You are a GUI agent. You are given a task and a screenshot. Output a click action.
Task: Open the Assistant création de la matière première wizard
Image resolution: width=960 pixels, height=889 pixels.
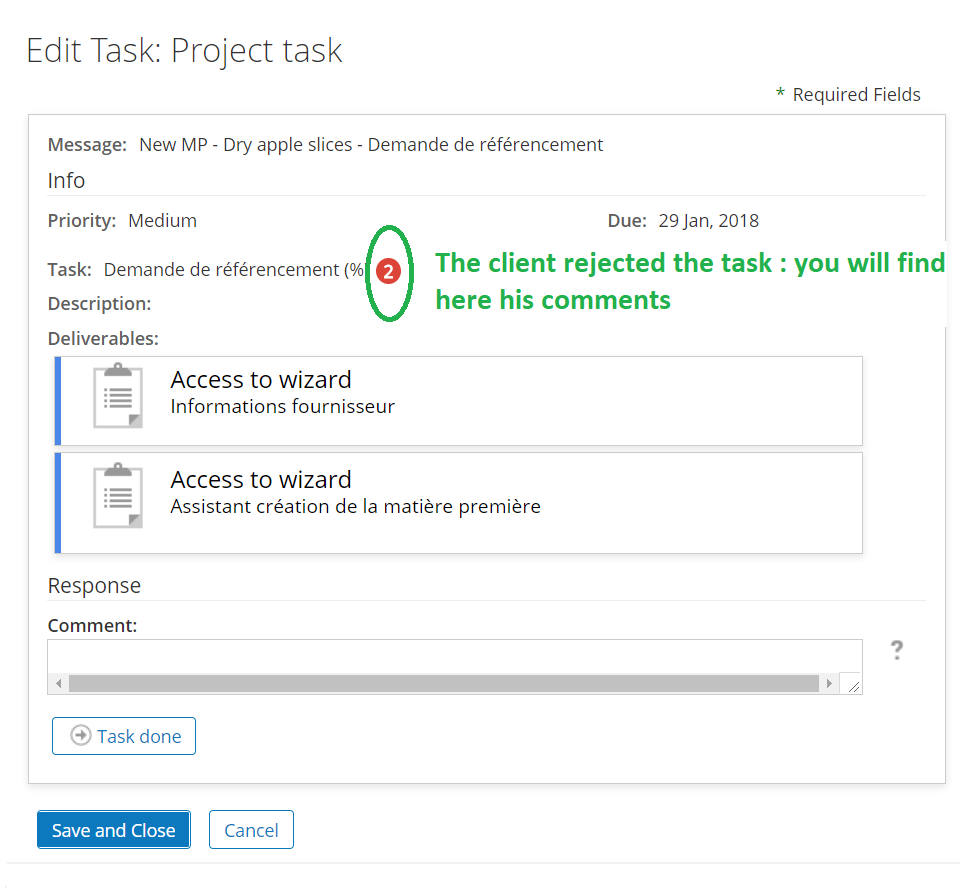pyautogui.click(x=459, y=503)
